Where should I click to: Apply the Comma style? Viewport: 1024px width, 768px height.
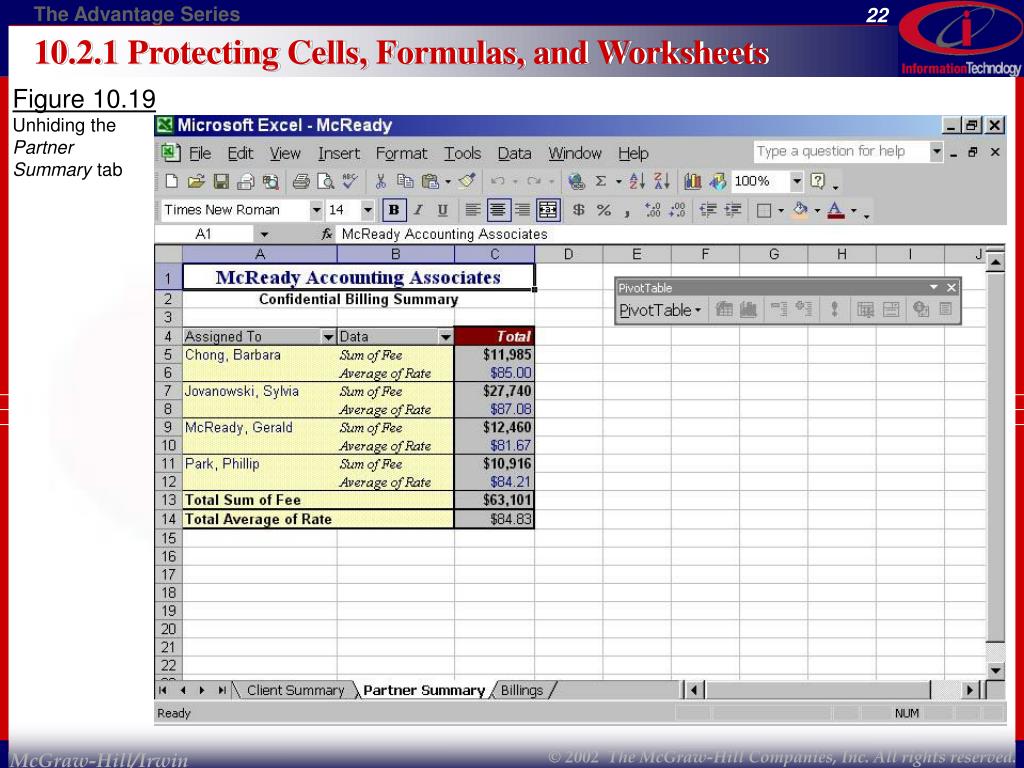tap(627, 212)
